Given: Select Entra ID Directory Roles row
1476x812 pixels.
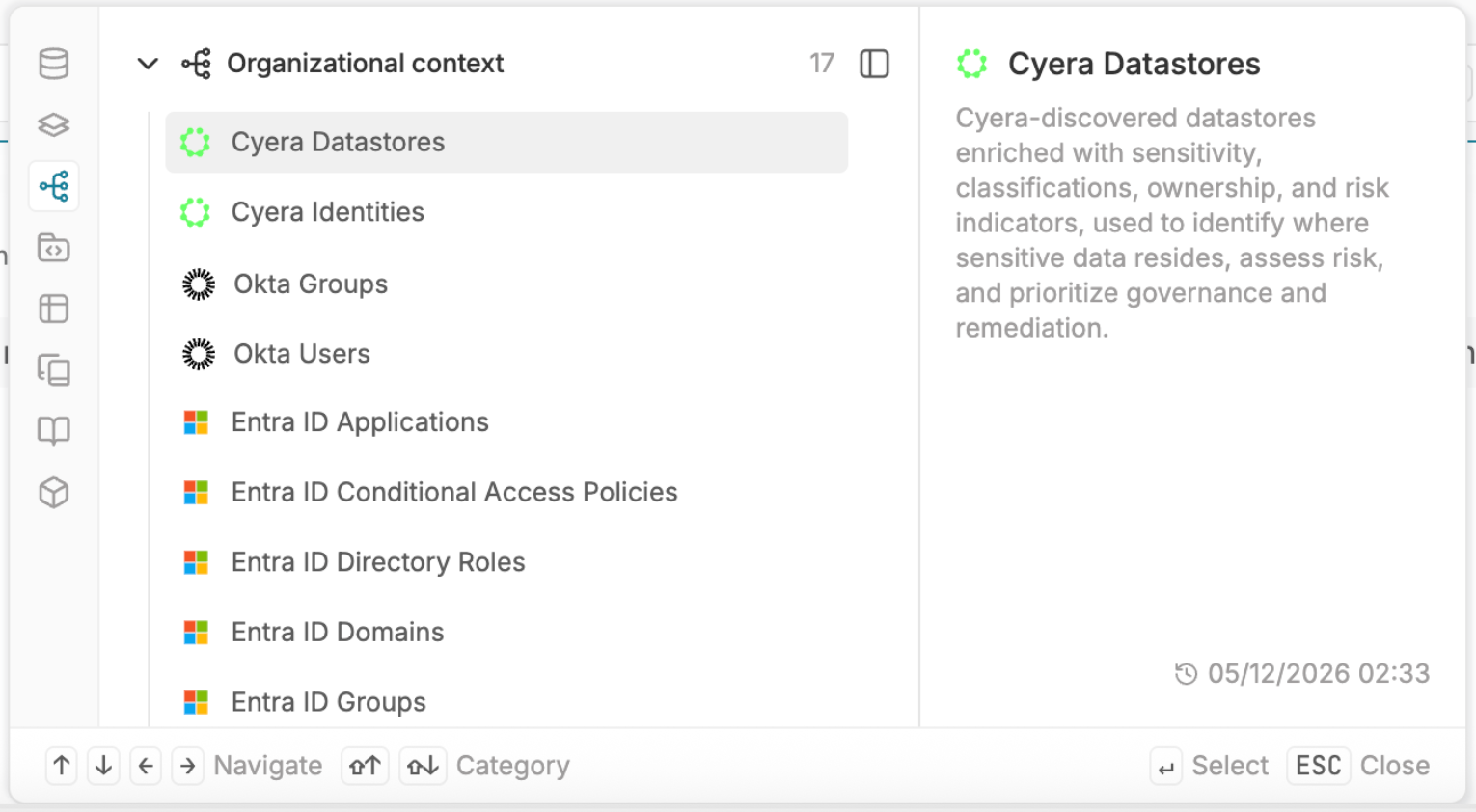Looking at the screenshot, I should click(506, 562).
